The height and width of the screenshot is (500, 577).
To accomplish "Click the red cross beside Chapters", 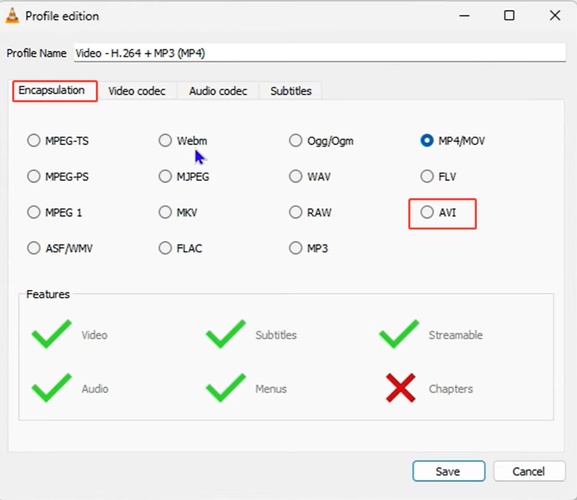I will [401, 388].
